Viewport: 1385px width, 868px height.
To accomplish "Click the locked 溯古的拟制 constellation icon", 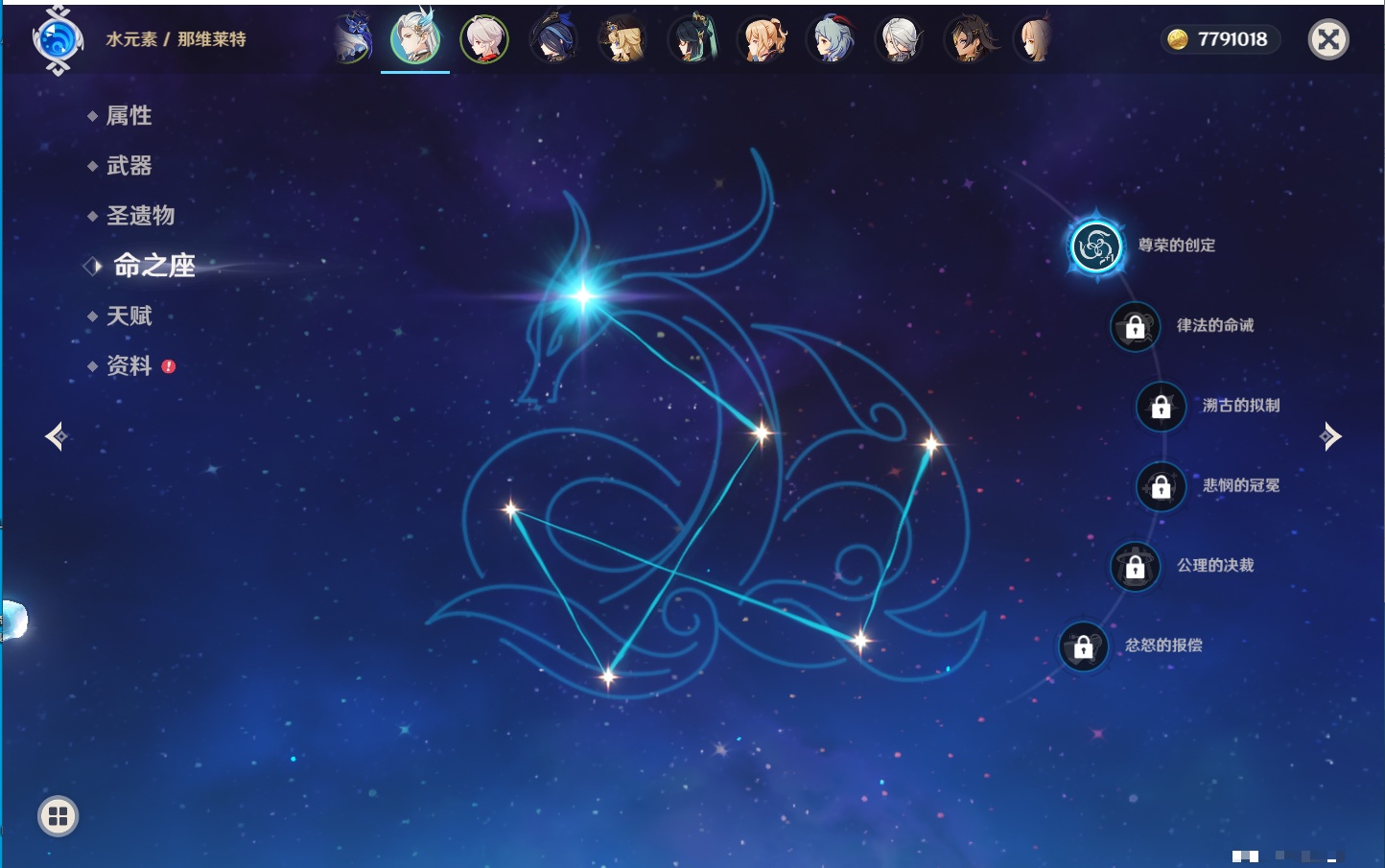I will pos(1161,407).
